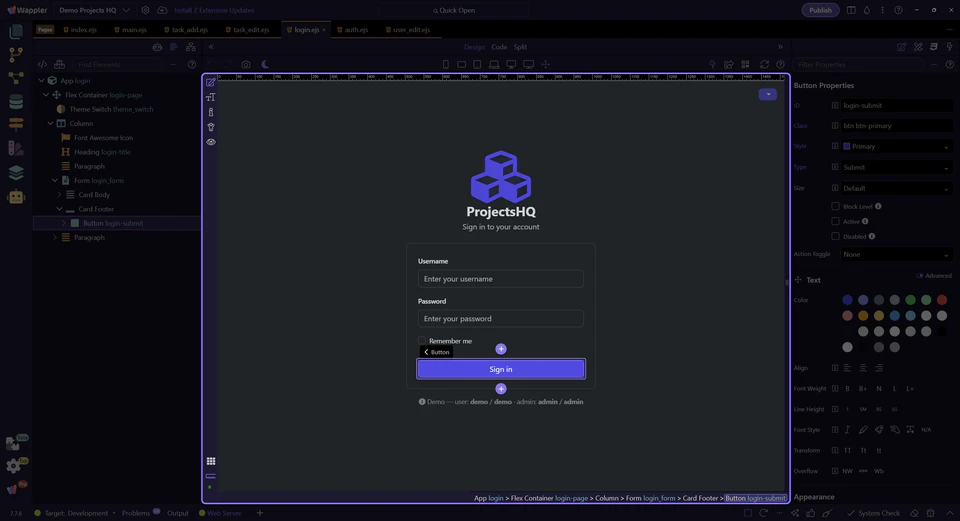Switch to the user_edit.ejs tab
Image resolution: width=960 pixels, height=521 pixels.
(408, 29)
